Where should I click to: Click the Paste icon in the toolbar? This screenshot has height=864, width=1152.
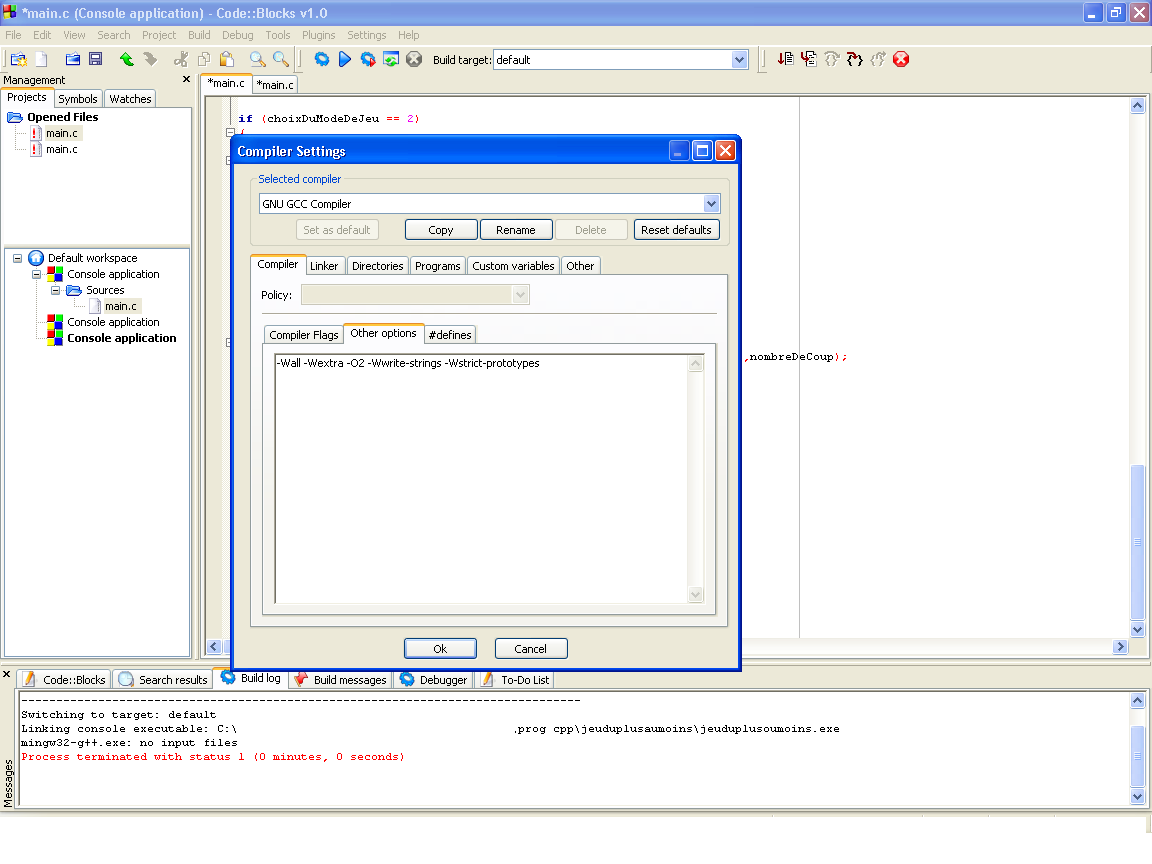pos(226,59)
